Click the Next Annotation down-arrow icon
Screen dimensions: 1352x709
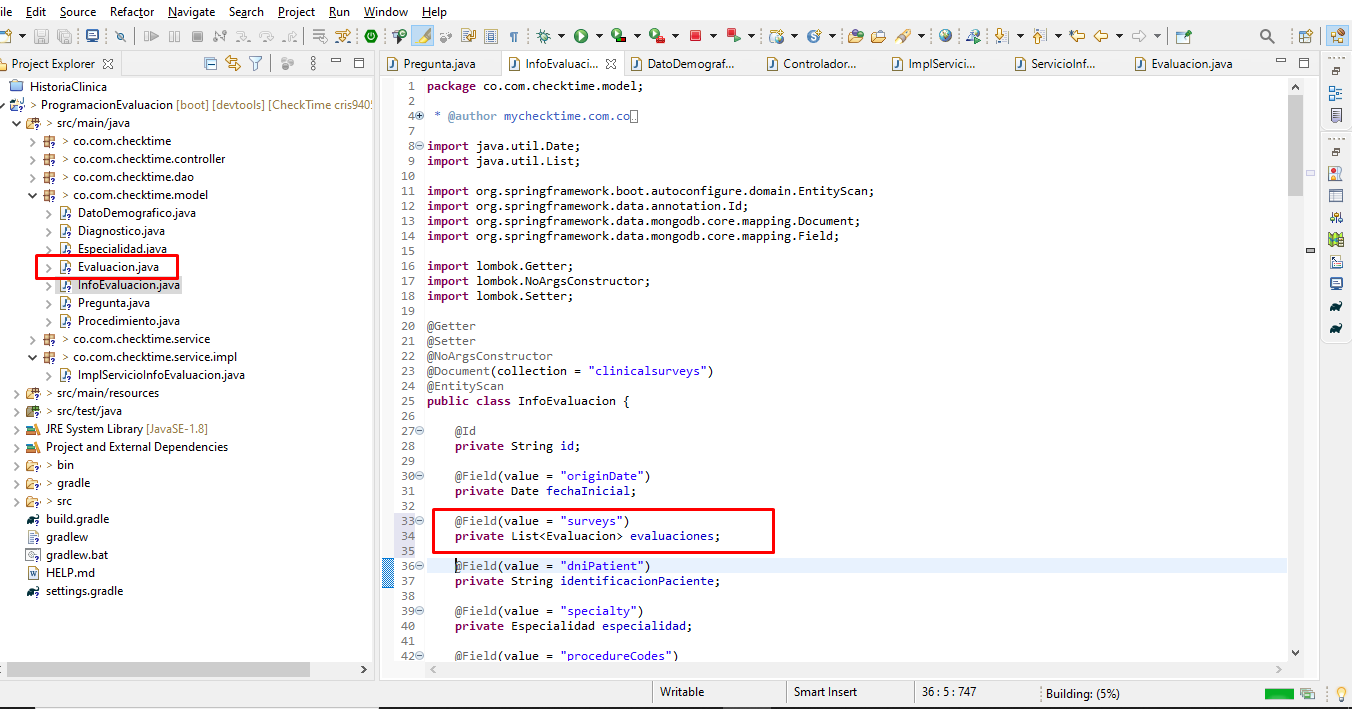tap(1001, 36)
